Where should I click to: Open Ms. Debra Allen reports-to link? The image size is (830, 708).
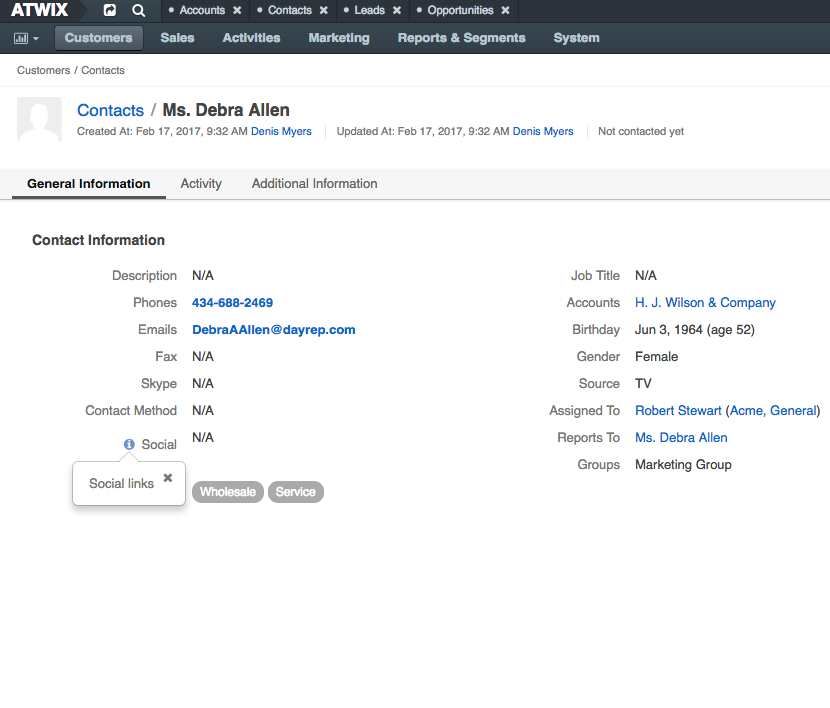(681, 438)
